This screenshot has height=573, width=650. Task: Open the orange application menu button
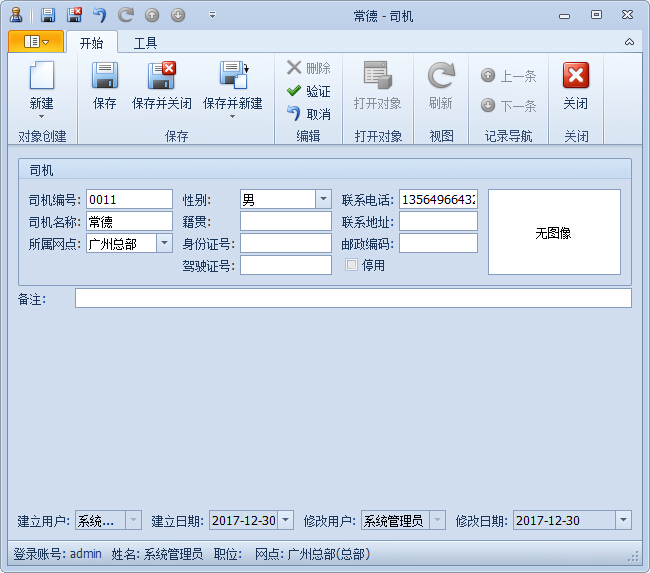click(x=36, y=42)
